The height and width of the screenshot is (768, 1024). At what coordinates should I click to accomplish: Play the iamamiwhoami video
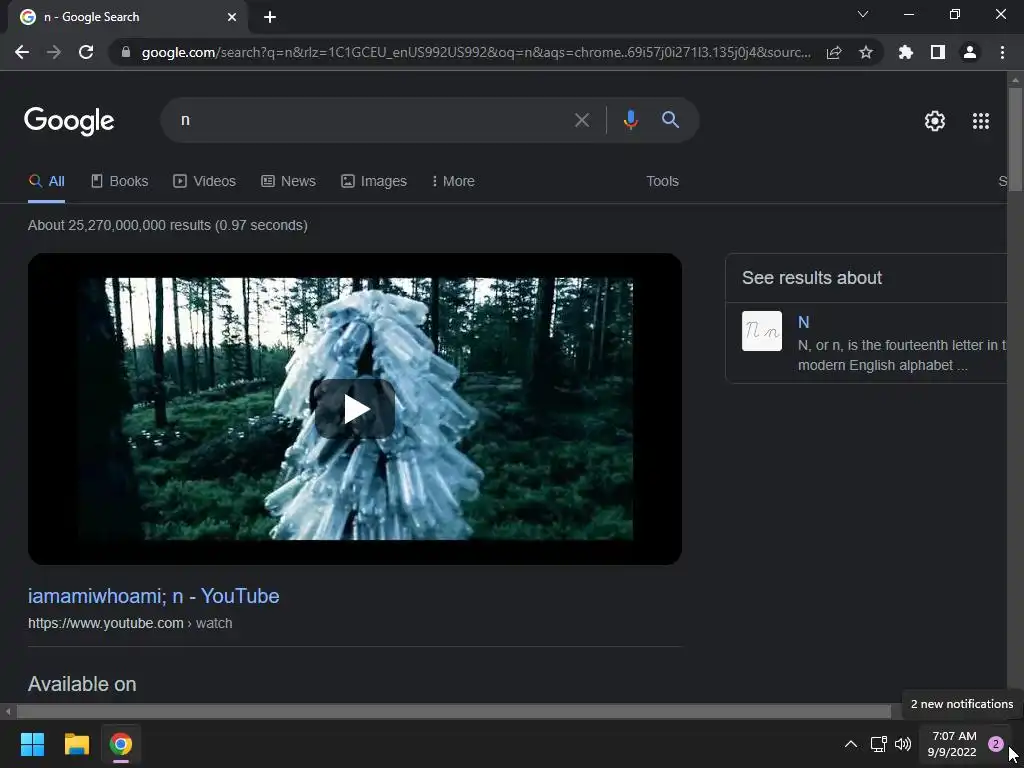tap(355, 409)
